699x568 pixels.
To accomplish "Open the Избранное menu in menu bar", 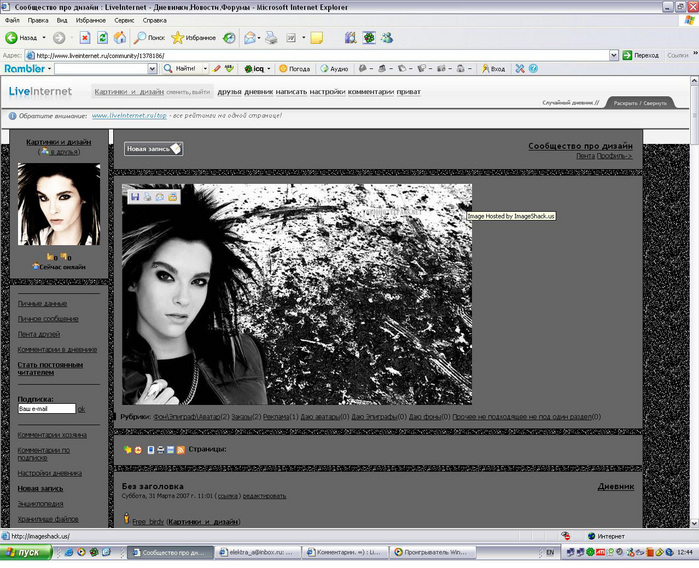I will click(x=90, y=21).
